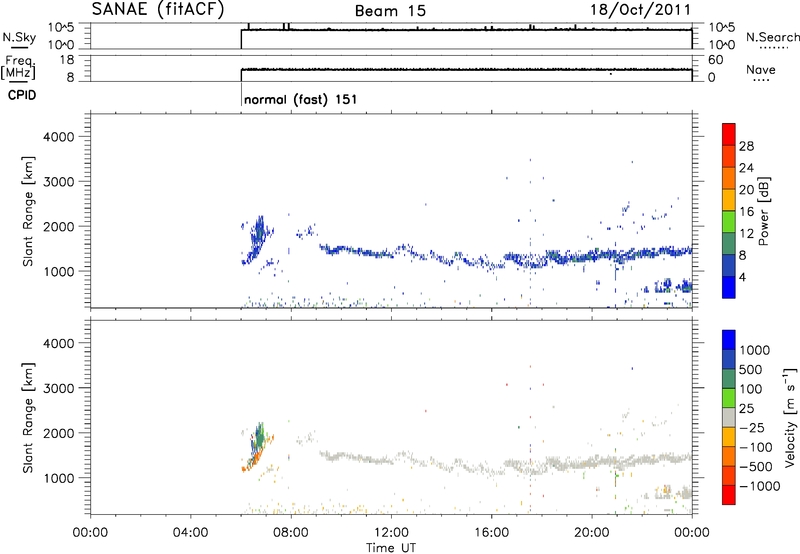Select the -500 value on the Velocity colorbar
The height and width of the screenshot is (554, 800).
[x=756, y=467]
